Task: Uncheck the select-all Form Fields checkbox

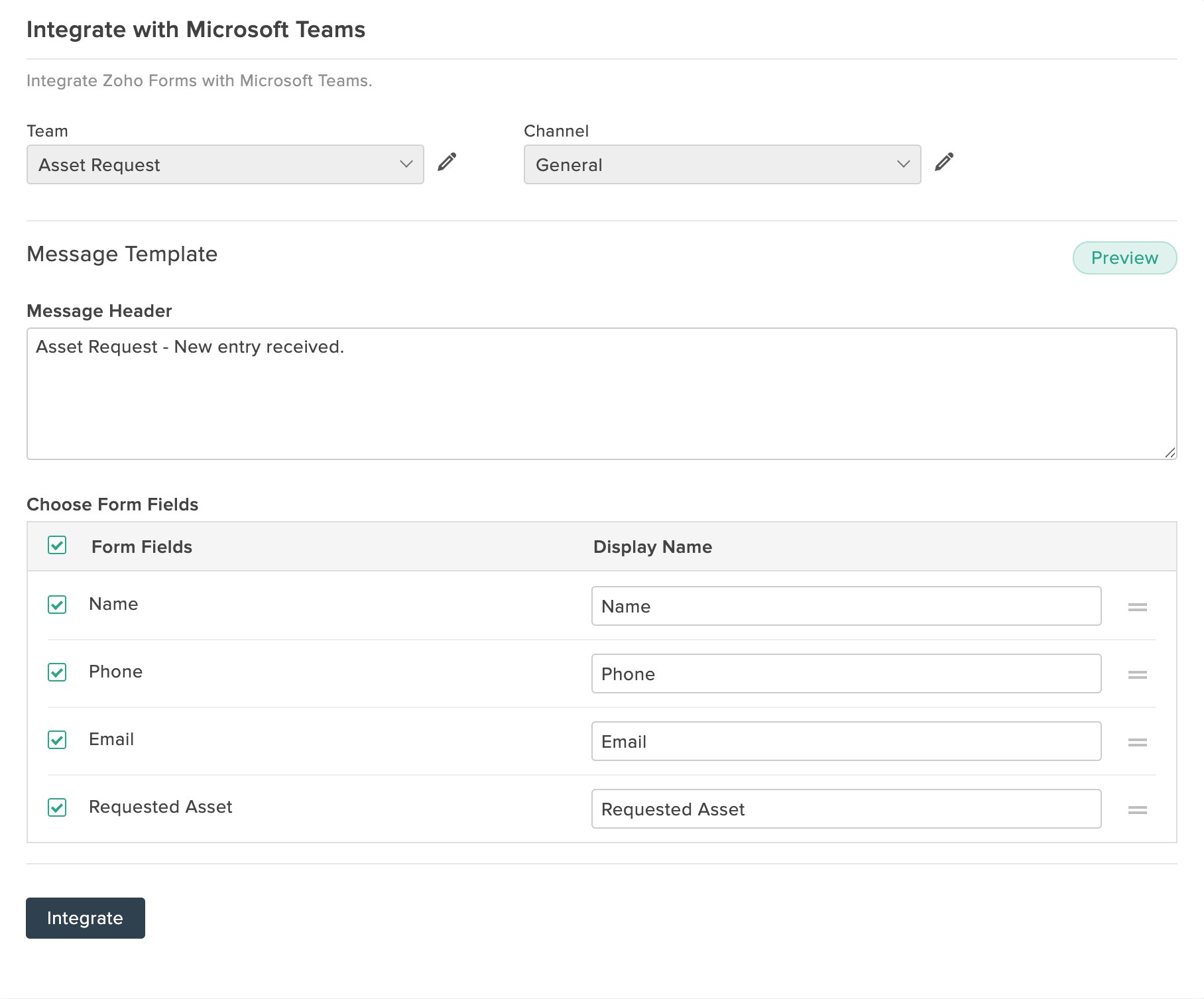Action: click(x=57, y=546)
